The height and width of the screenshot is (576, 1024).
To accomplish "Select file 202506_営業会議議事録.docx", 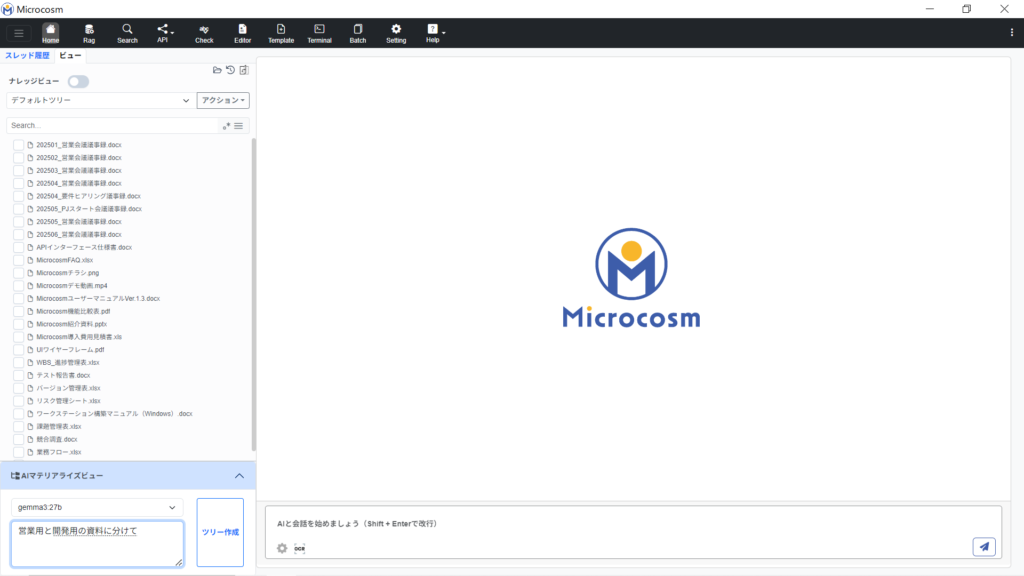I will click(79, 234).
